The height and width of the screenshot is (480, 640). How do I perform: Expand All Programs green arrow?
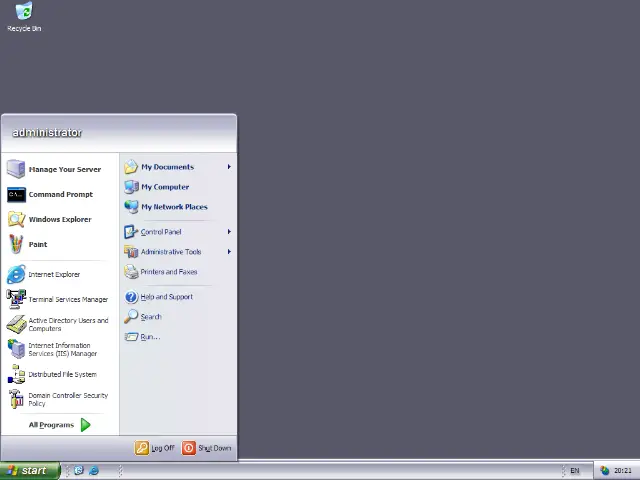click(86, 425)
